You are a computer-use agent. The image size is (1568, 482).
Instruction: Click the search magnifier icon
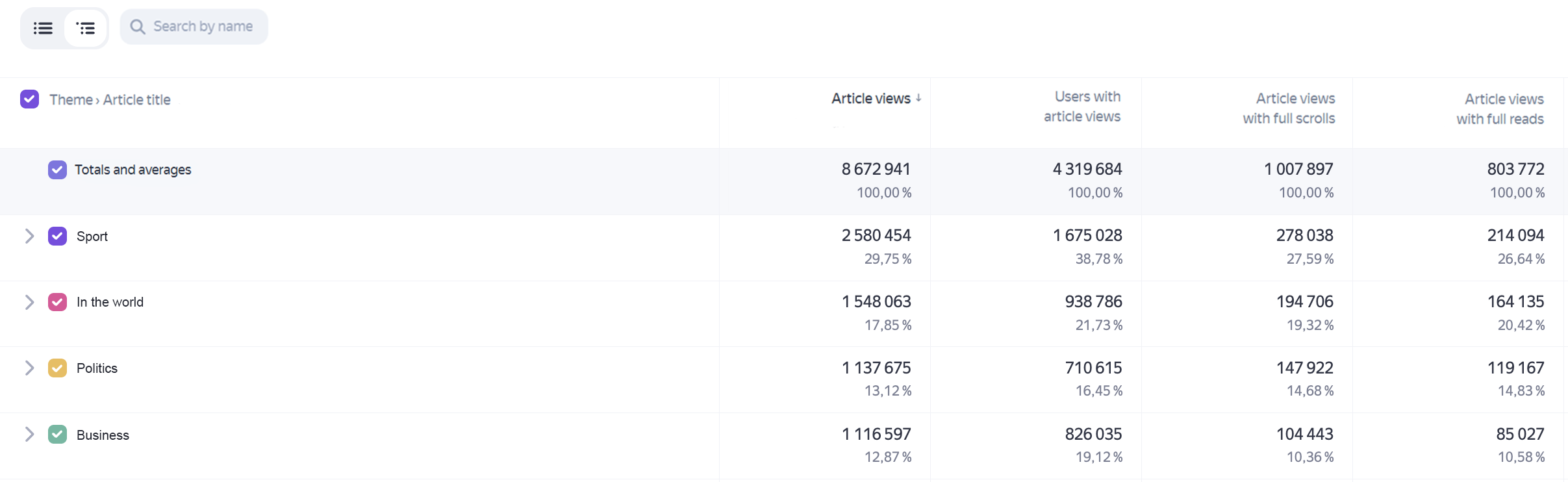(137, 27)
